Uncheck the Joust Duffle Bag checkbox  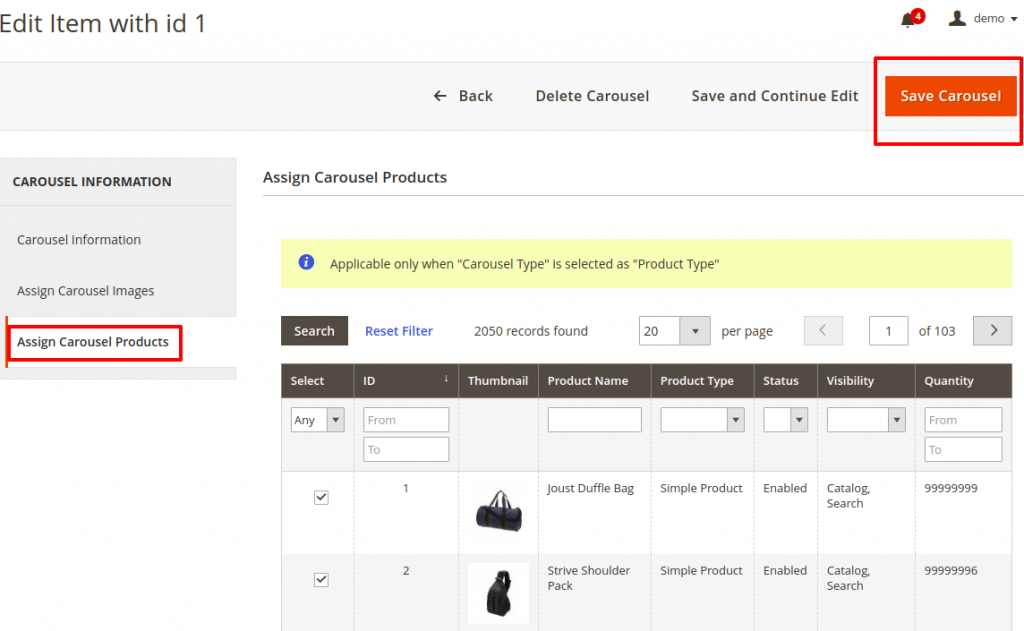click(x=321, y=497)
